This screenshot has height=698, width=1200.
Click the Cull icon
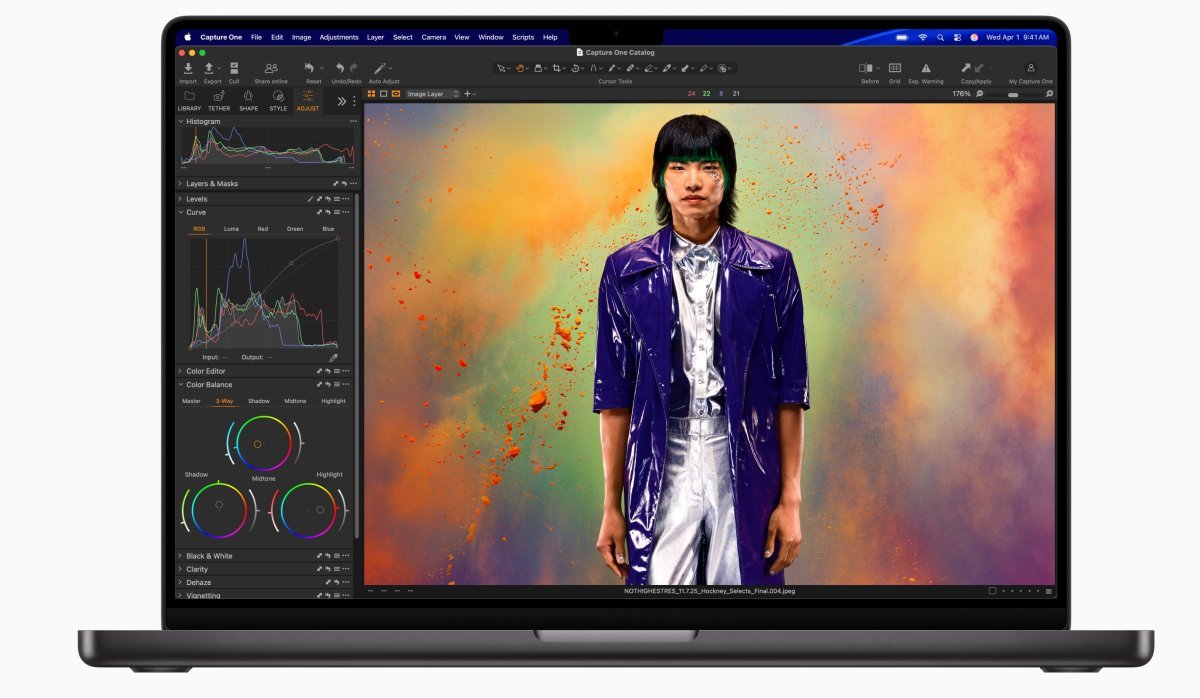pos(234,68)
